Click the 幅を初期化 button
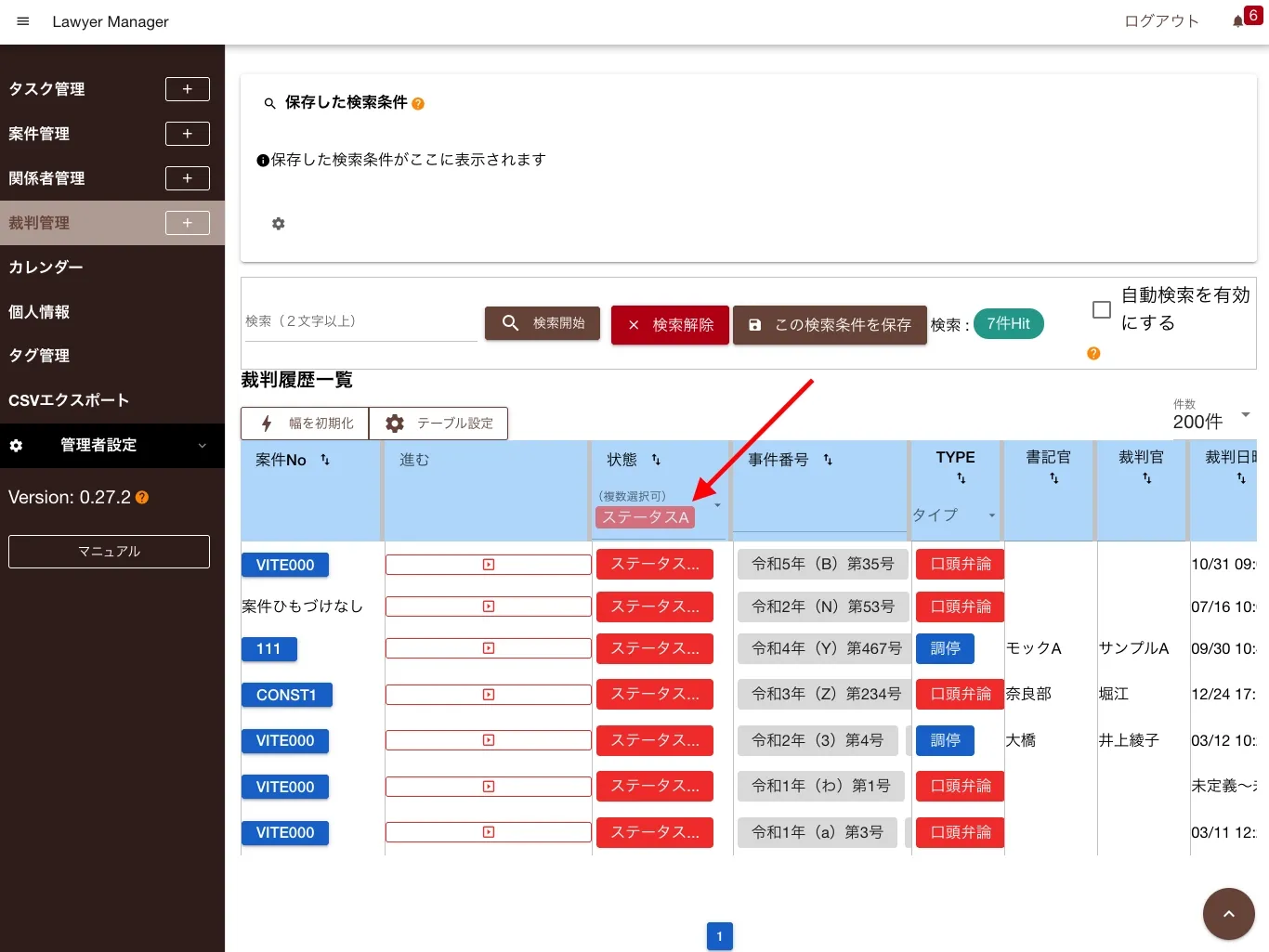This screenshot has height=952, width=1269. pyautogui.click(x=305, y=424)
